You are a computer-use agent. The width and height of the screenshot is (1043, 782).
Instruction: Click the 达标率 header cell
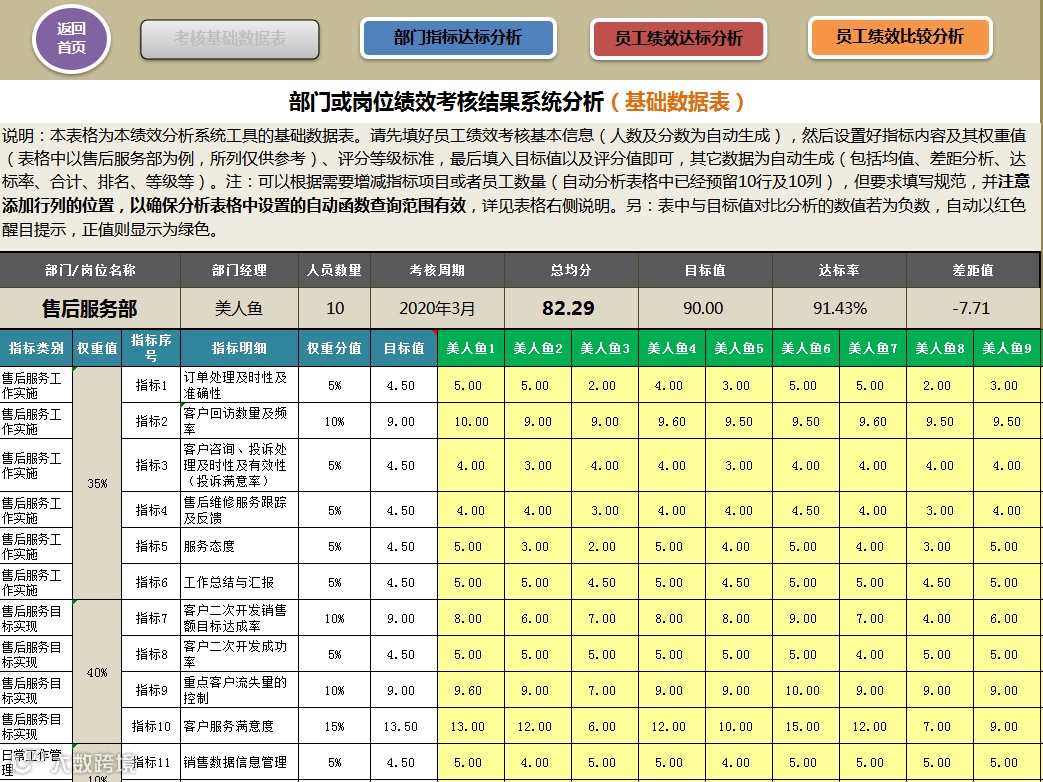(839, 271)
